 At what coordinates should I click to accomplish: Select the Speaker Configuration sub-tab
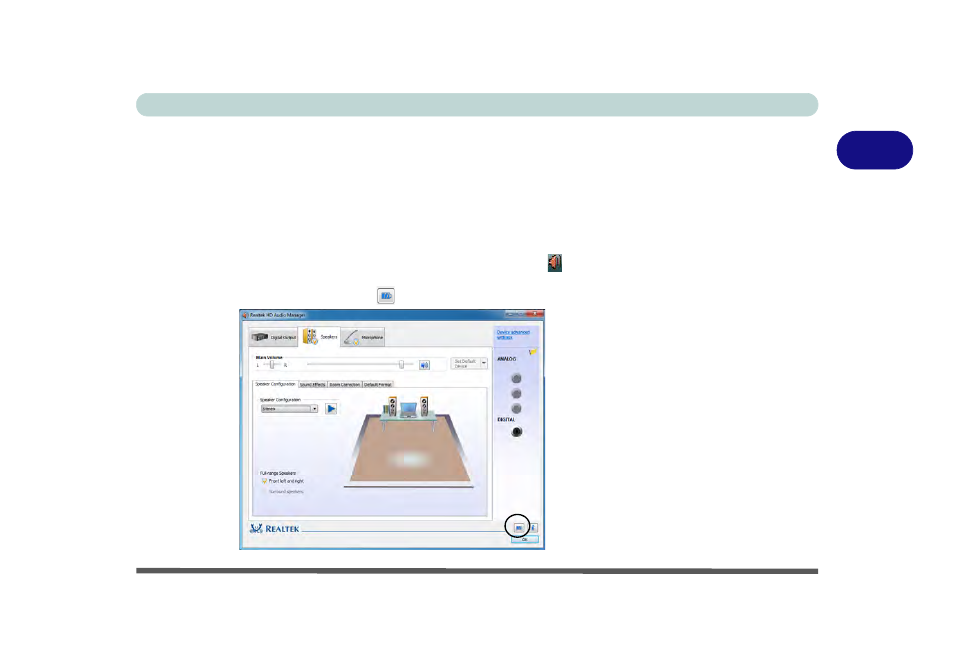(275, 384)
